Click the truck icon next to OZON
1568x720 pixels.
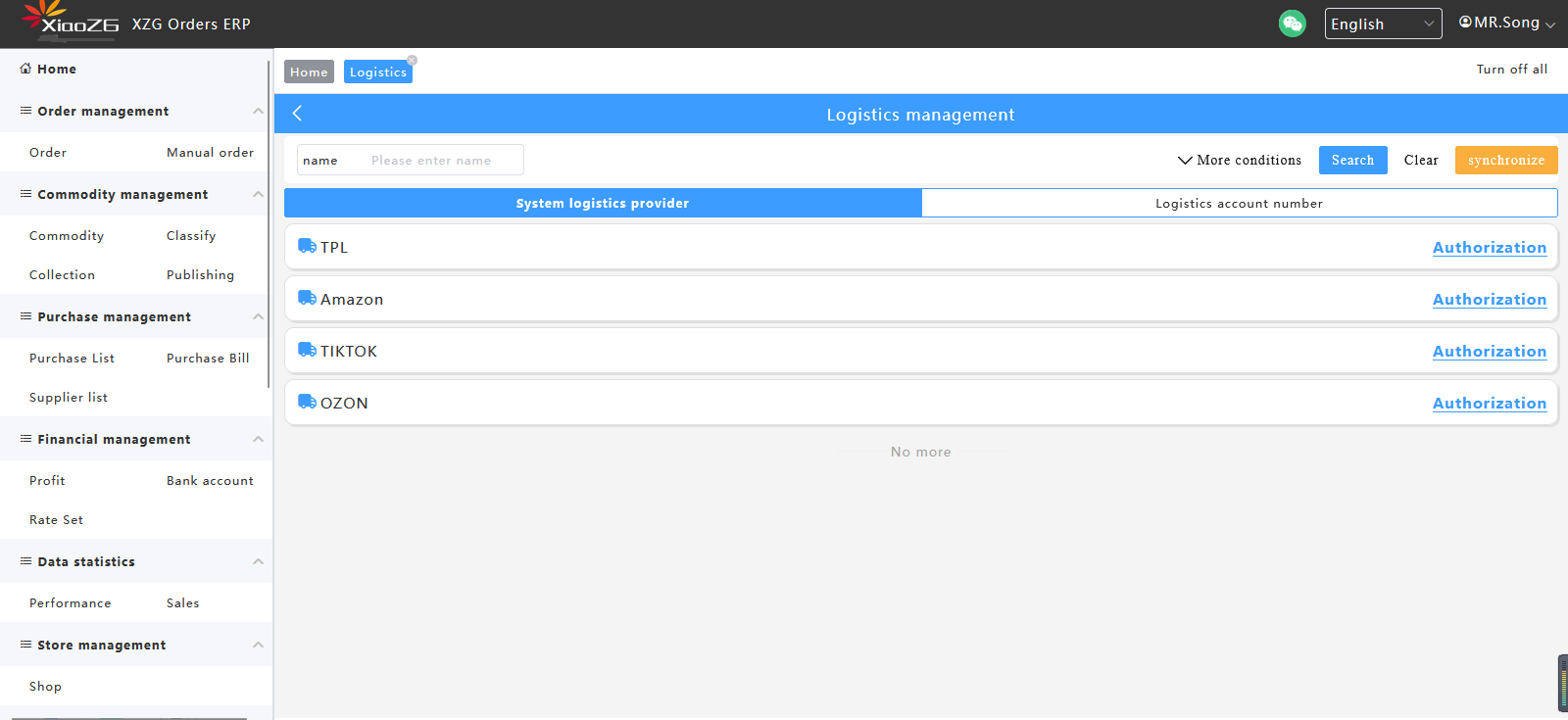[x=307, y=402]
